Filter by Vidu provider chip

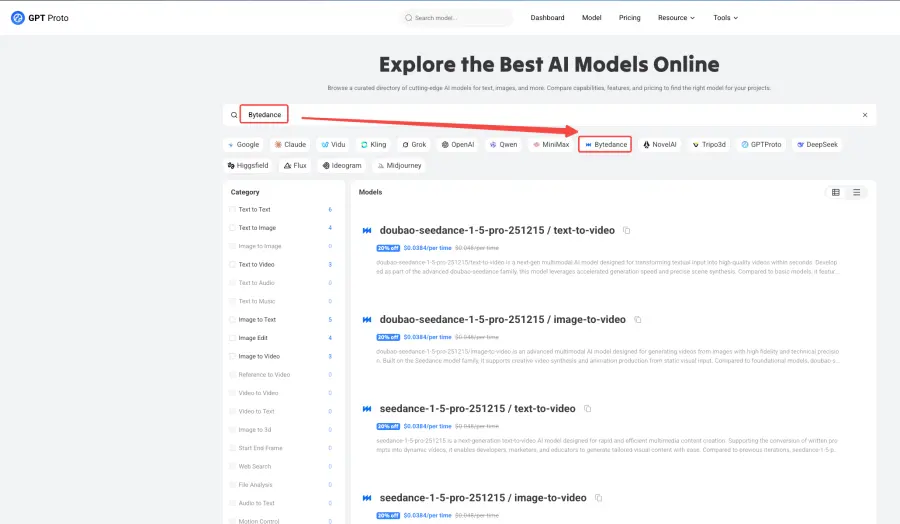tap(333, 145)
